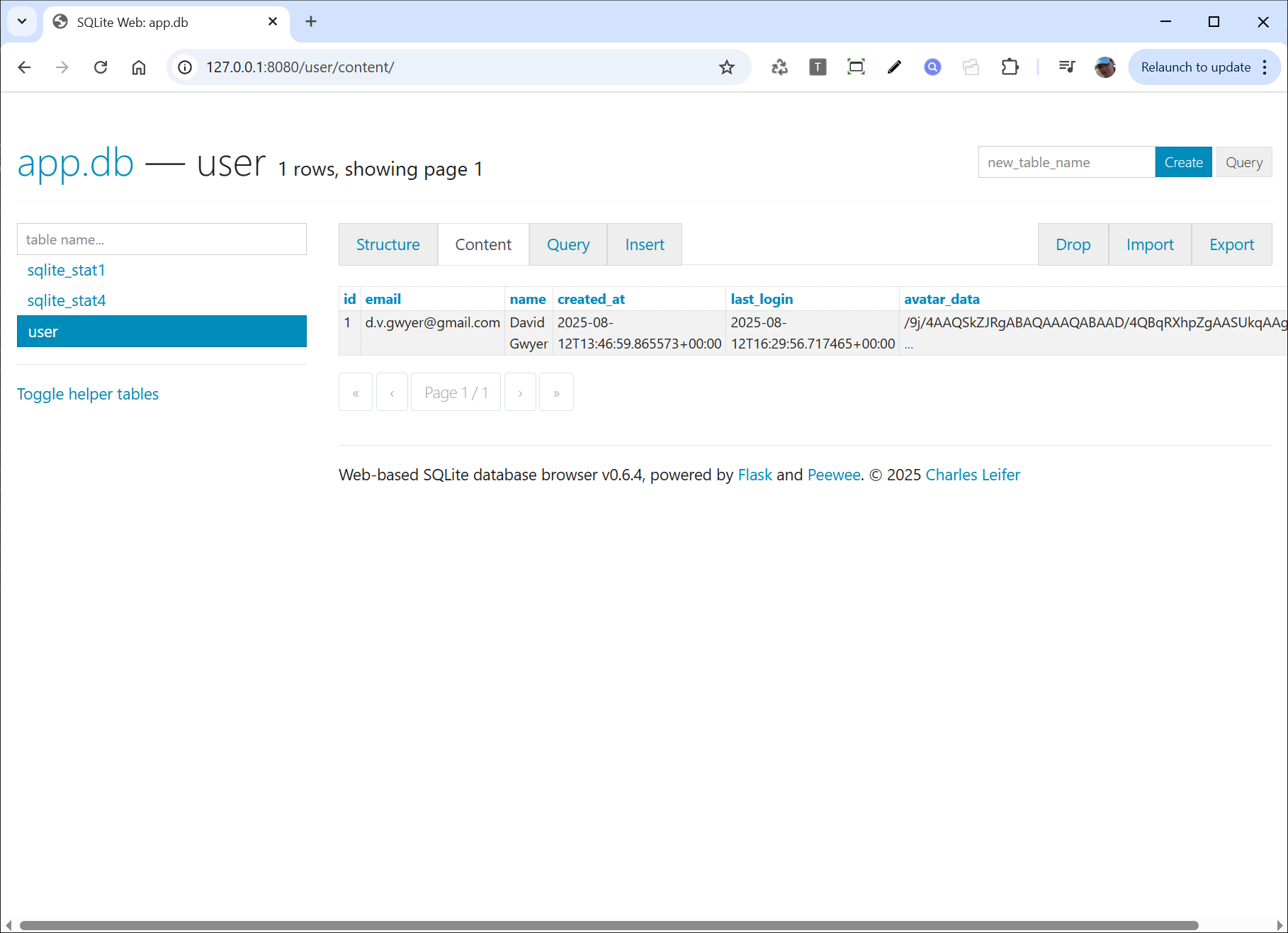The image size is (1288, 933).
Task: Click the horizontal scrollbar at page bottom
Action: (x=609, y=925)
